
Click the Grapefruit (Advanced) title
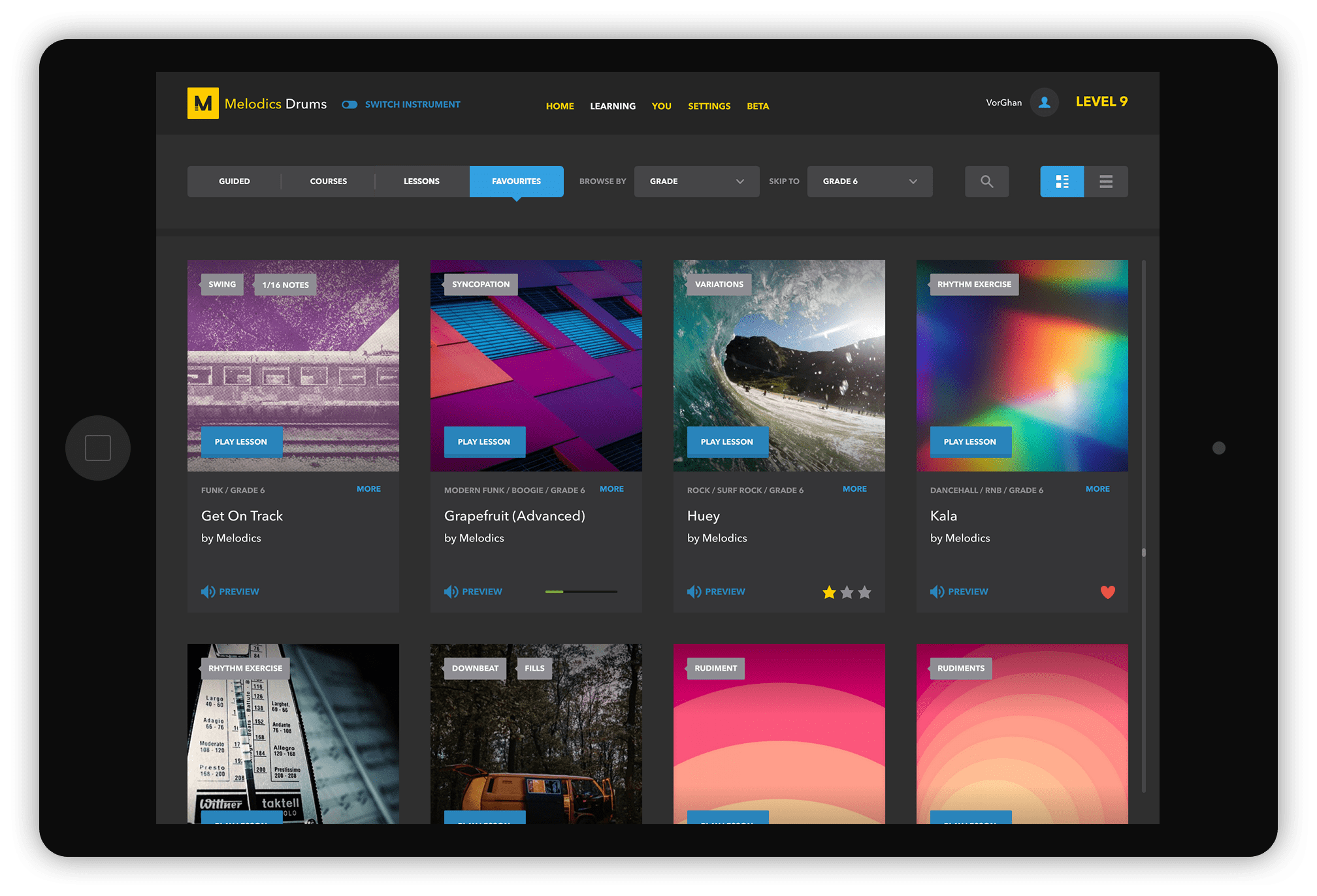(x=515, y=516)
